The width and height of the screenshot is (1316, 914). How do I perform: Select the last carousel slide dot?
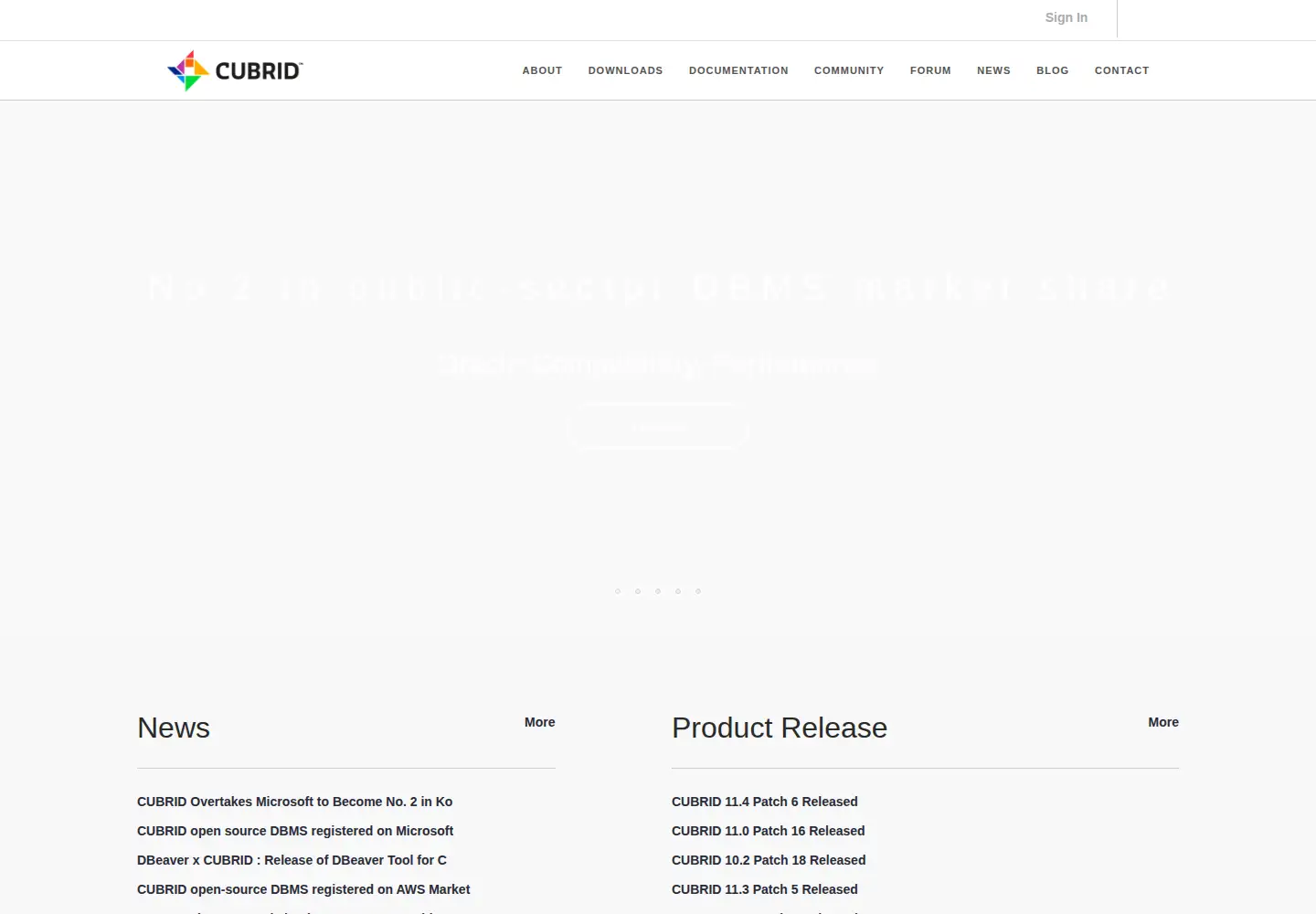(698, 591)
